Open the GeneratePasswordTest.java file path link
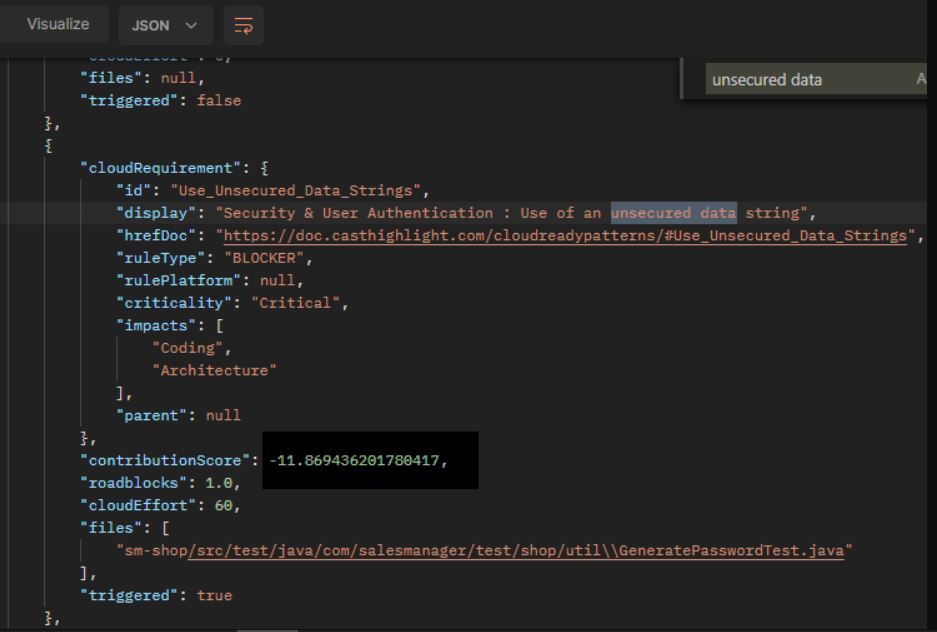Image resolution: width=937 pixels, height=632 pixels. 516,550
